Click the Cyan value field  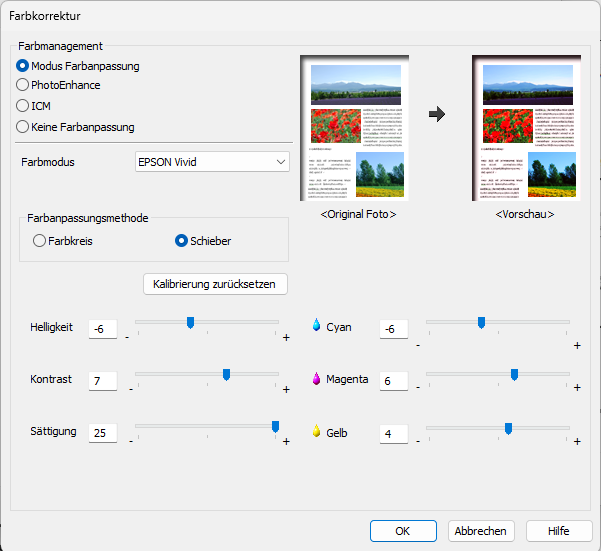pyautogui.click(x=394, y=329)
